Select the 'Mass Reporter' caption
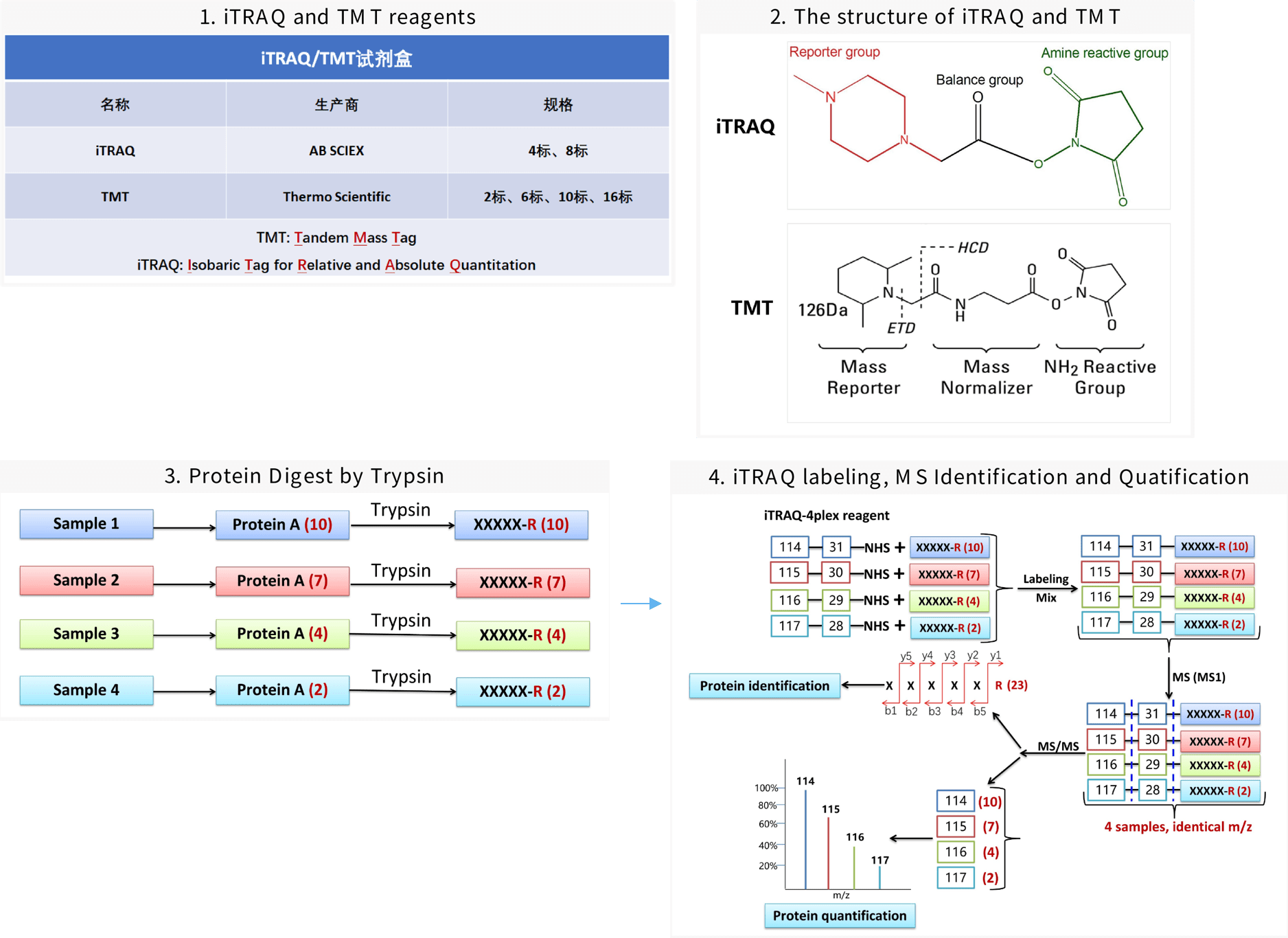This screenshot has width=1288, height=938. [x=863, y=377]
